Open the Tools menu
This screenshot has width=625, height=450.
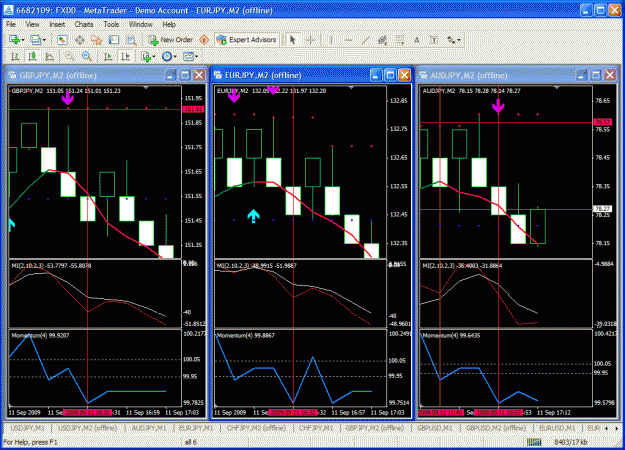(111, 24)
